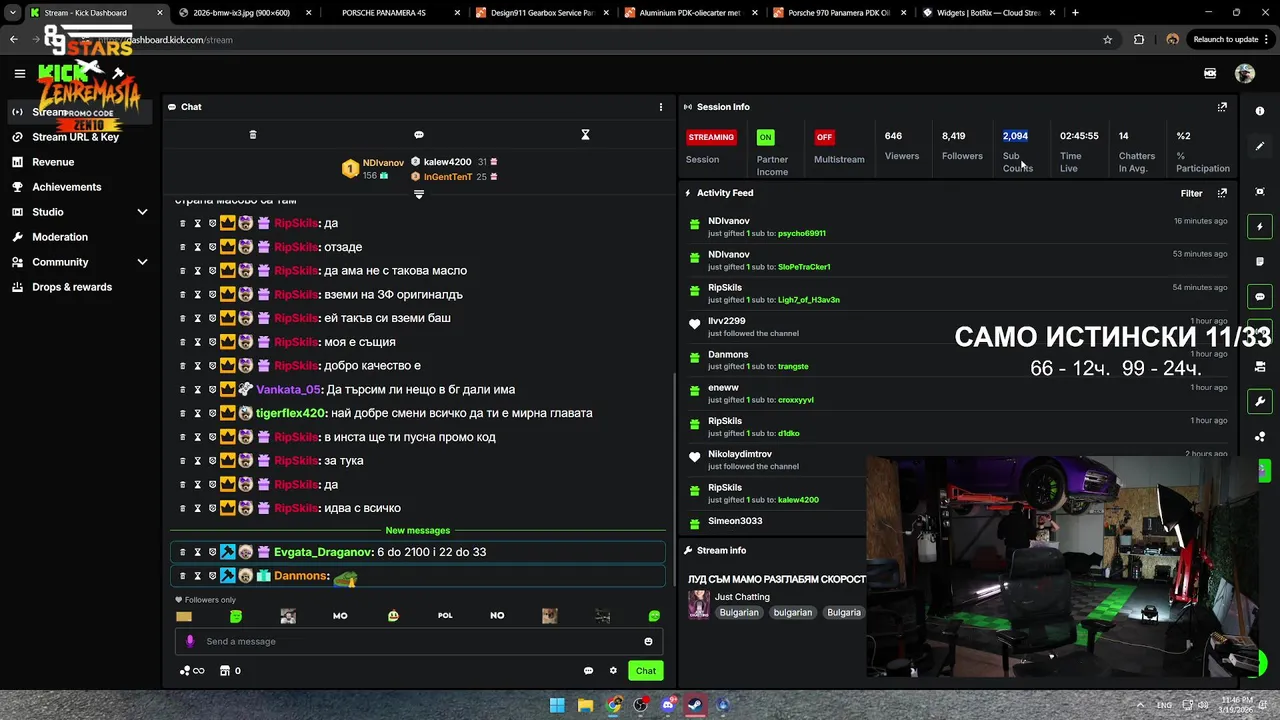Click kalew4200 on the gift leaderboard
This screenshot has height=720, width=1280.
(x=447, y=162)
